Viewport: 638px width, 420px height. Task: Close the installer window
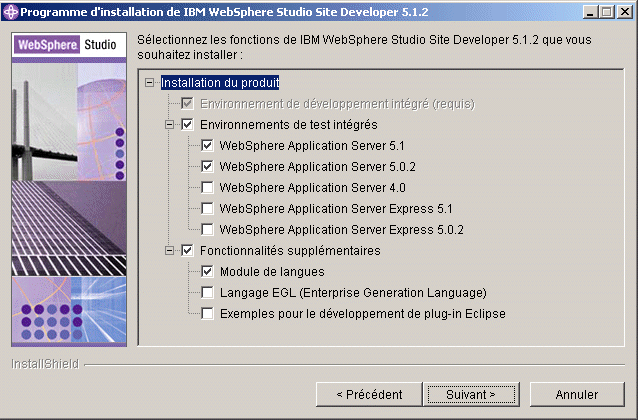point(625,12)
